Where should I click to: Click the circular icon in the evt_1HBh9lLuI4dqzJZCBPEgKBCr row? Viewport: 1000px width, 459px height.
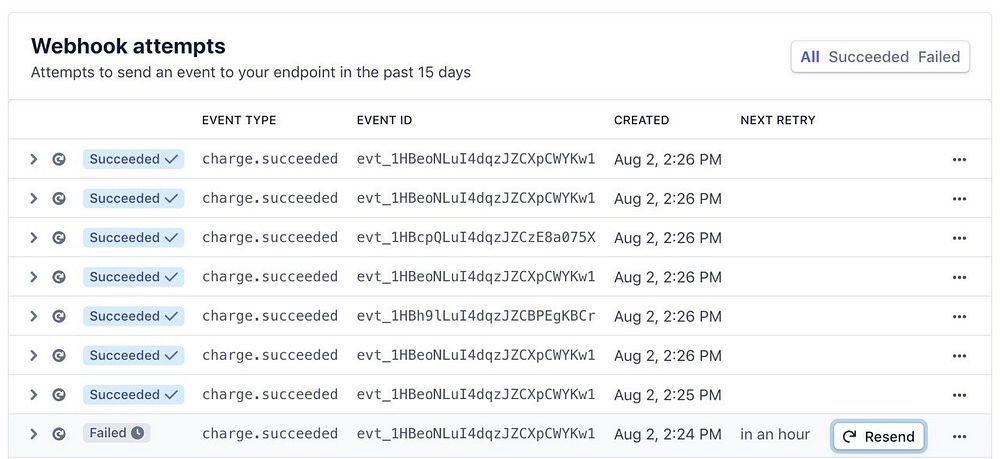pos(59,316)
